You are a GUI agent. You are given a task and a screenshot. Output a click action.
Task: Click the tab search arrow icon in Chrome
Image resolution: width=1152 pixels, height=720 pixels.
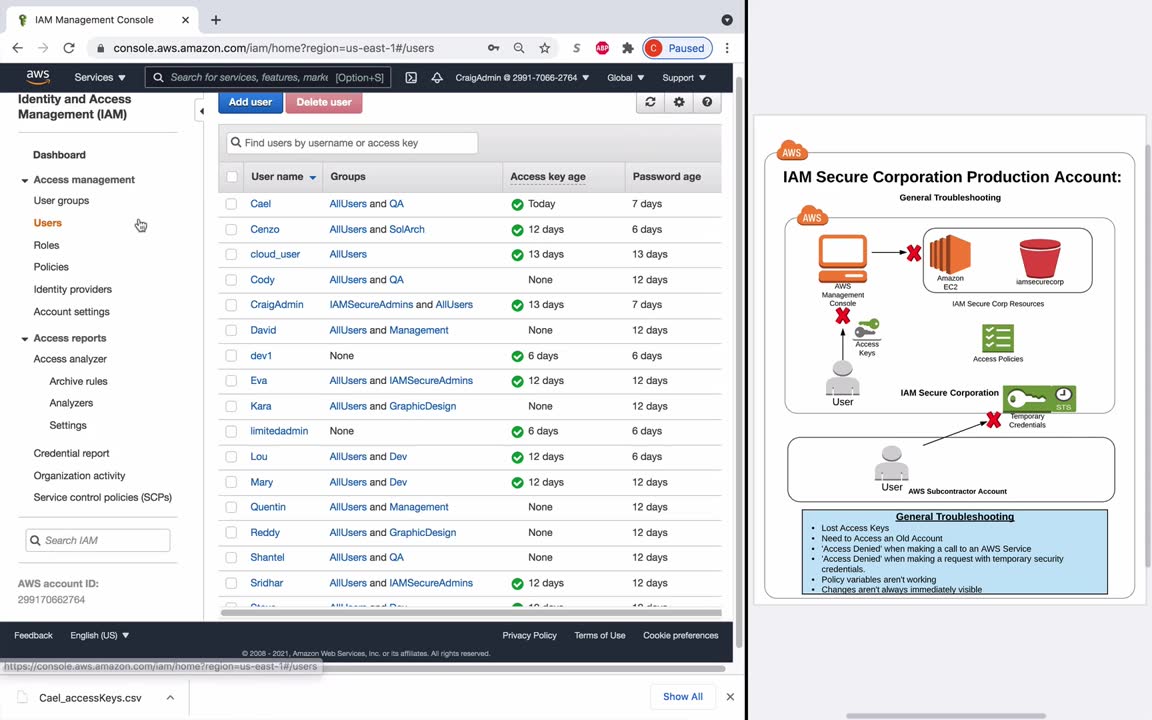727,20
